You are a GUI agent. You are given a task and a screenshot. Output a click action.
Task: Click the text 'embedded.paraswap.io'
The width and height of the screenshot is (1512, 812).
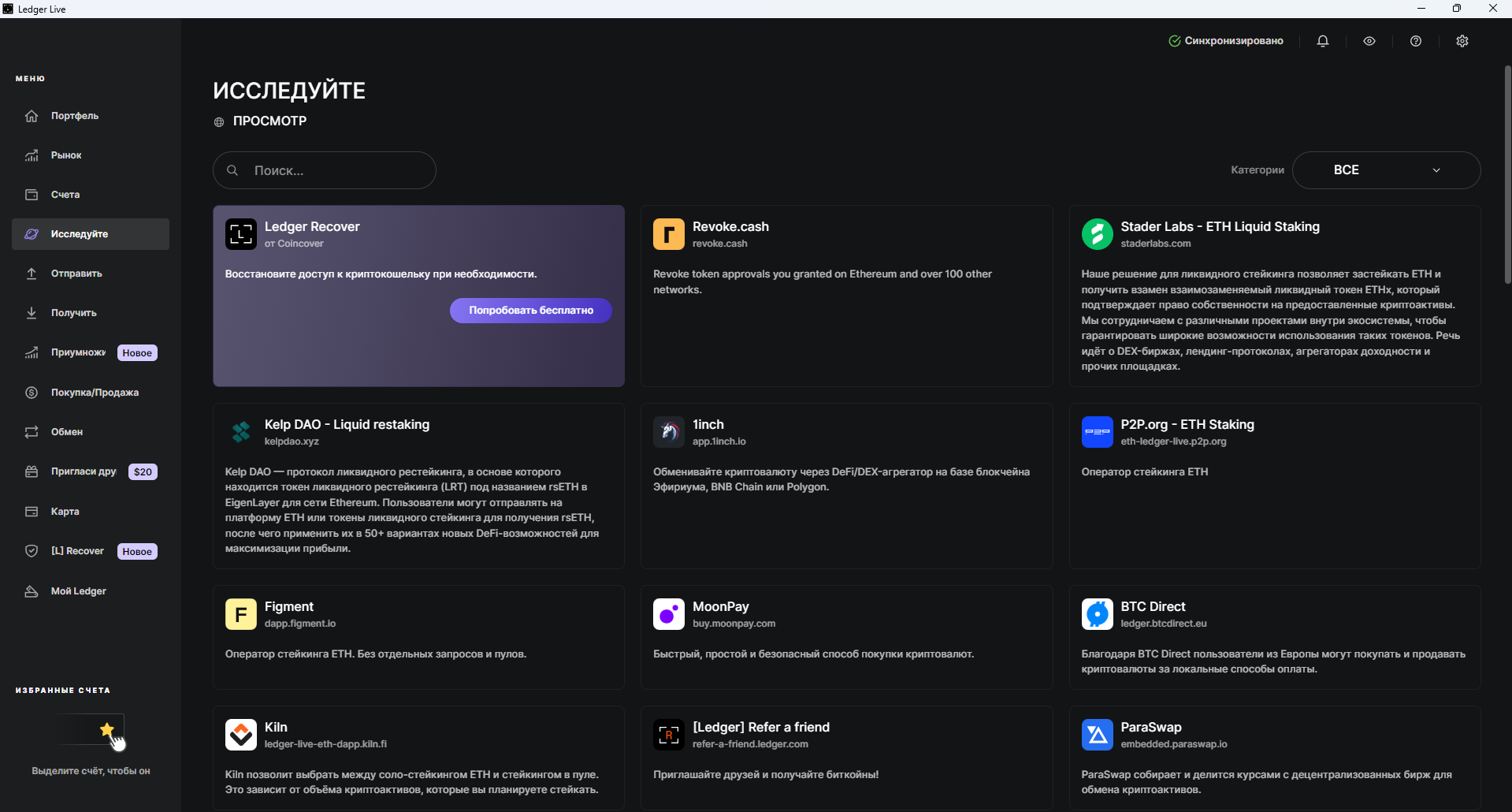tap(1174, 744)
